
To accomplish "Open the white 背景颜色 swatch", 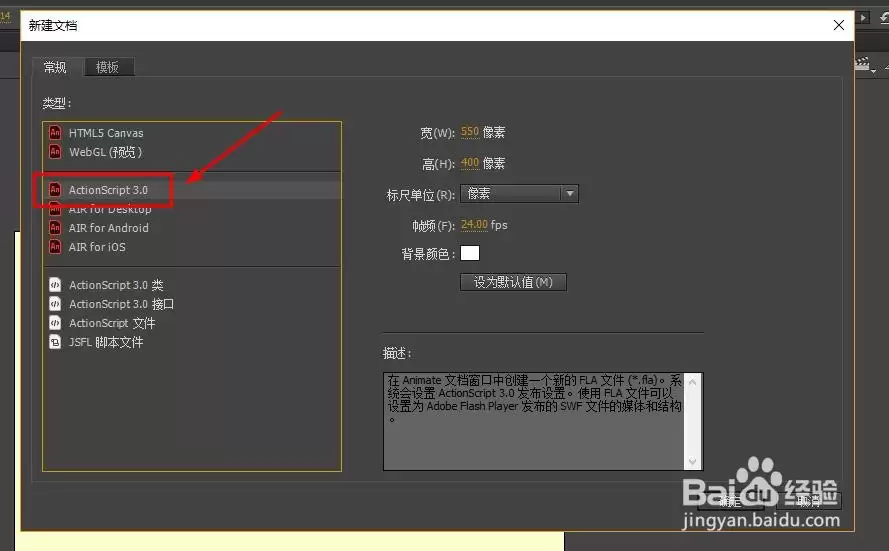I will pos(470,253).
